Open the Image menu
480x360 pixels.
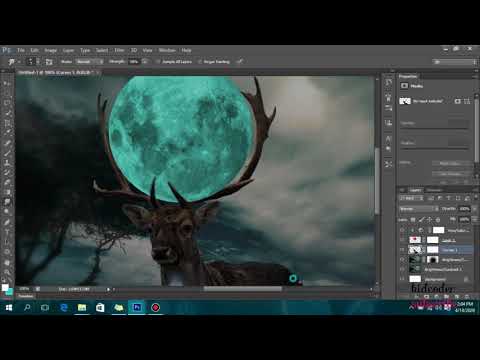tap(51, 50)
